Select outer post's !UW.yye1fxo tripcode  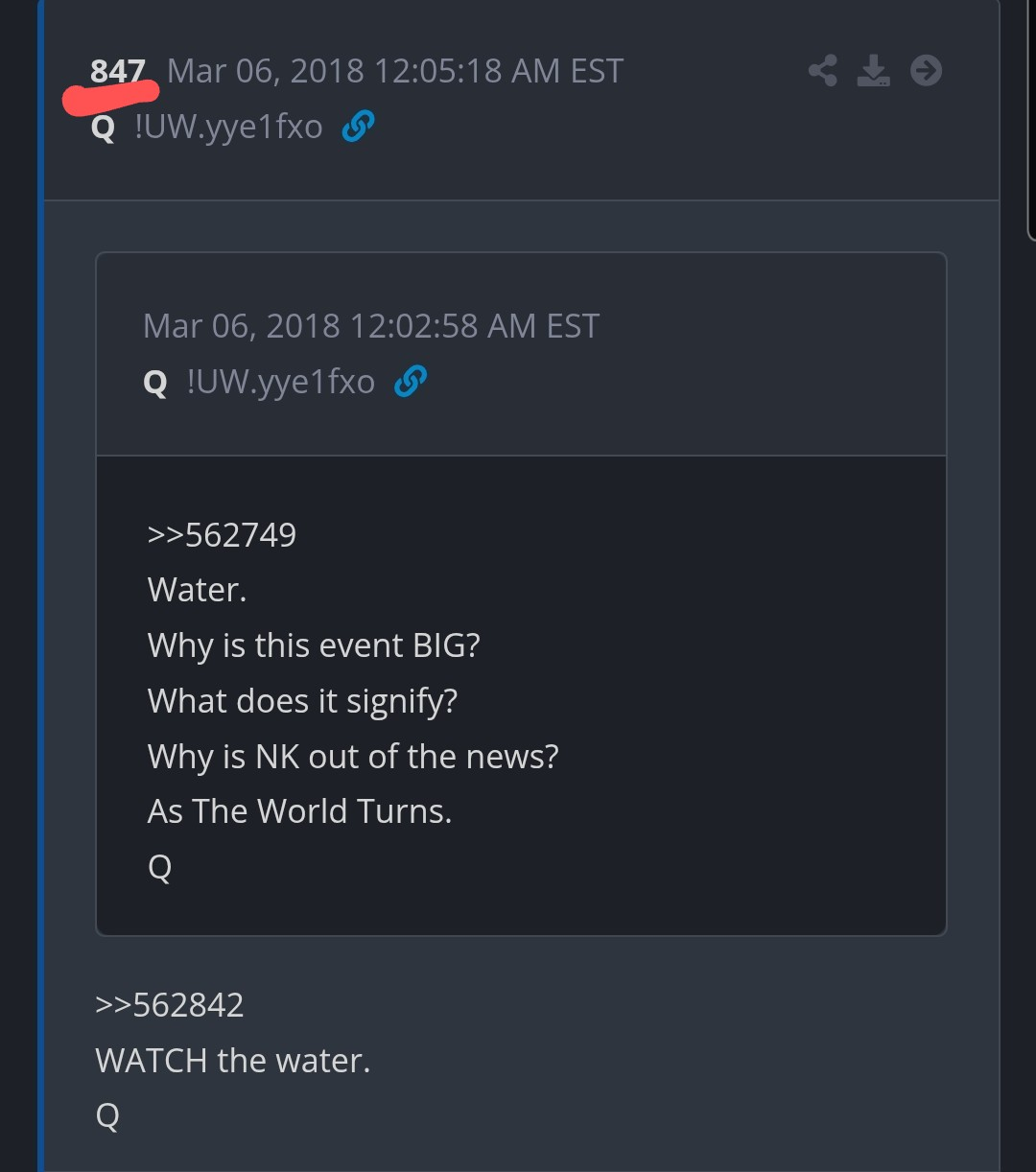(228, 127)
